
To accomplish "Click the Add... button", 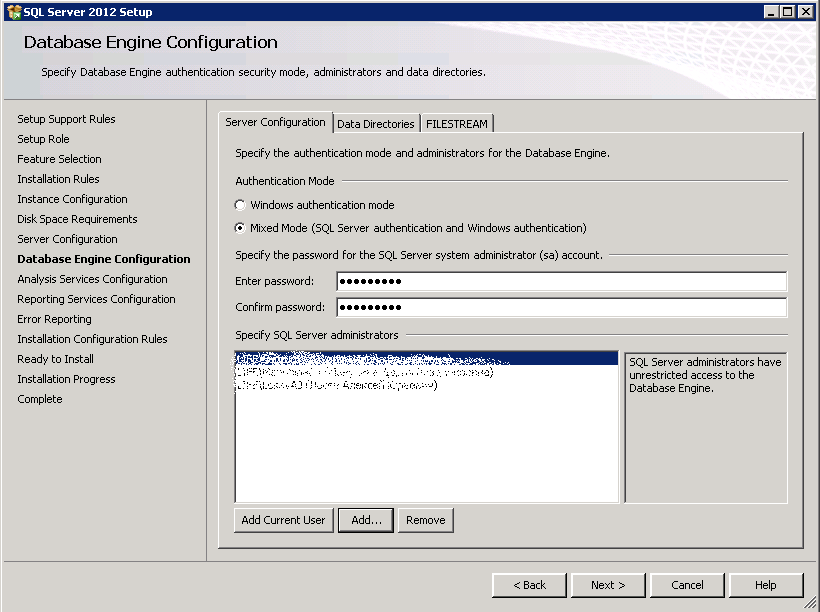I will (x=366, y=520).
